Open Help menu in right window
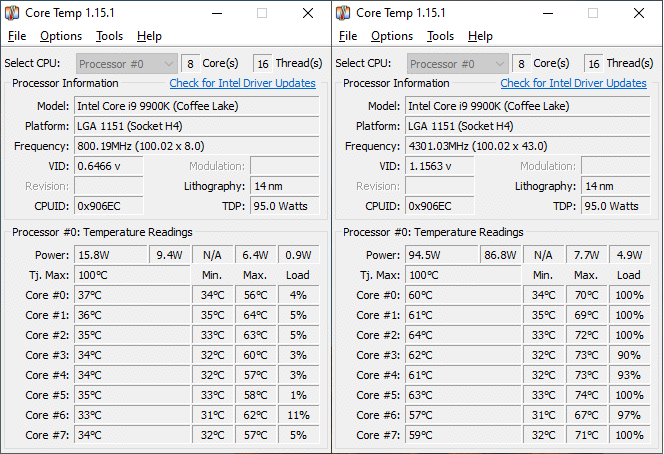The image size is (664, 454). [480, 36]
